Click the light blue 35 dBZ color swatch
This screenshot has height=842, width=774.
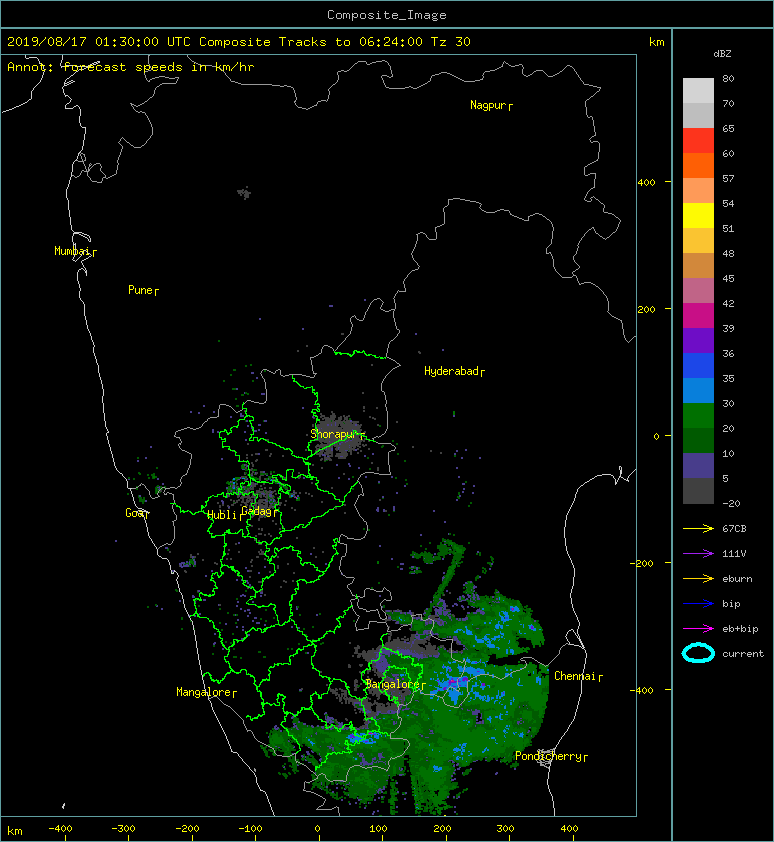(x=698, y=390)
